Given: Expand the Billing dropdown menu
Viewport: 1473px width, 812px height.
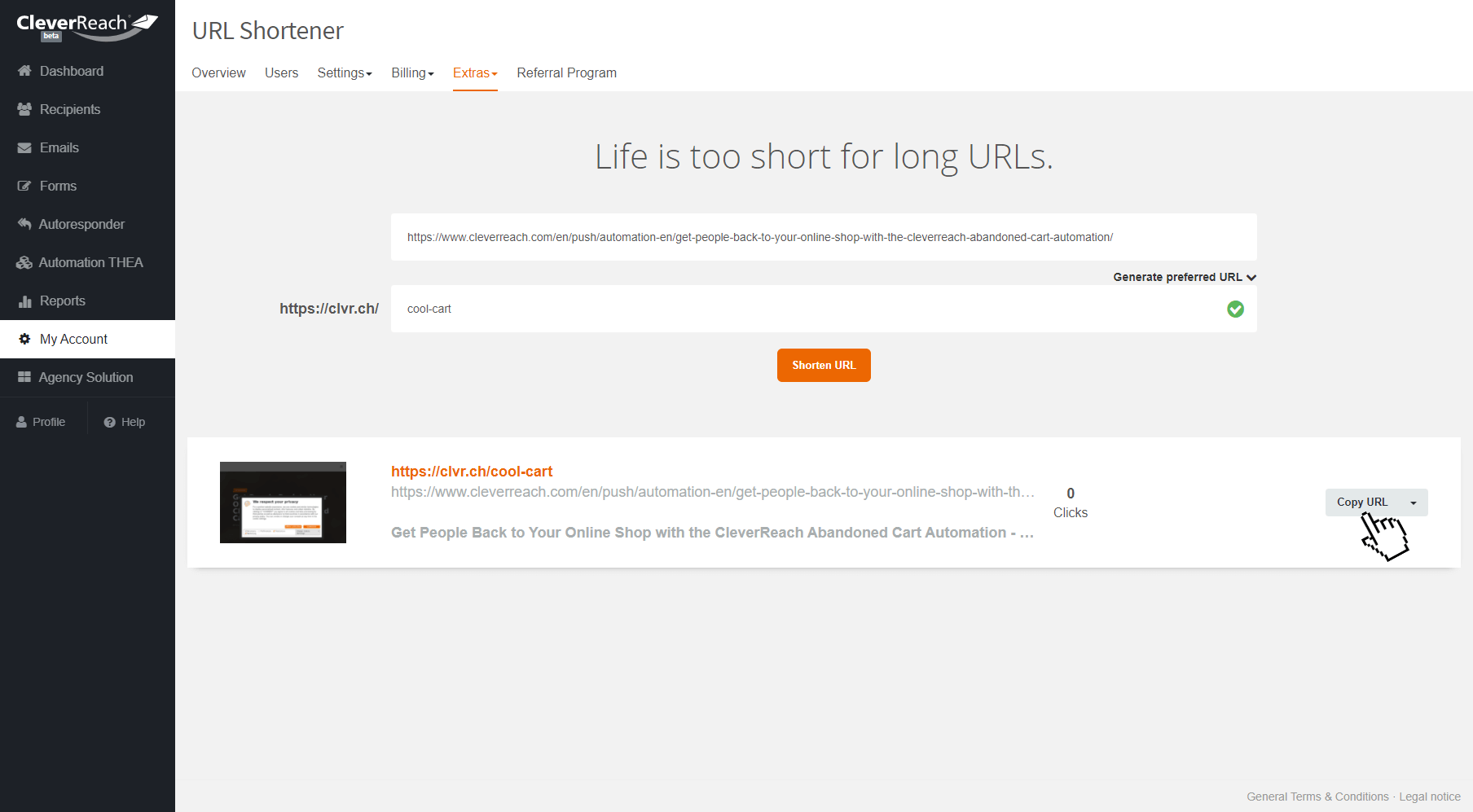Looking at the screenshot, I should [x=412, y=72].
